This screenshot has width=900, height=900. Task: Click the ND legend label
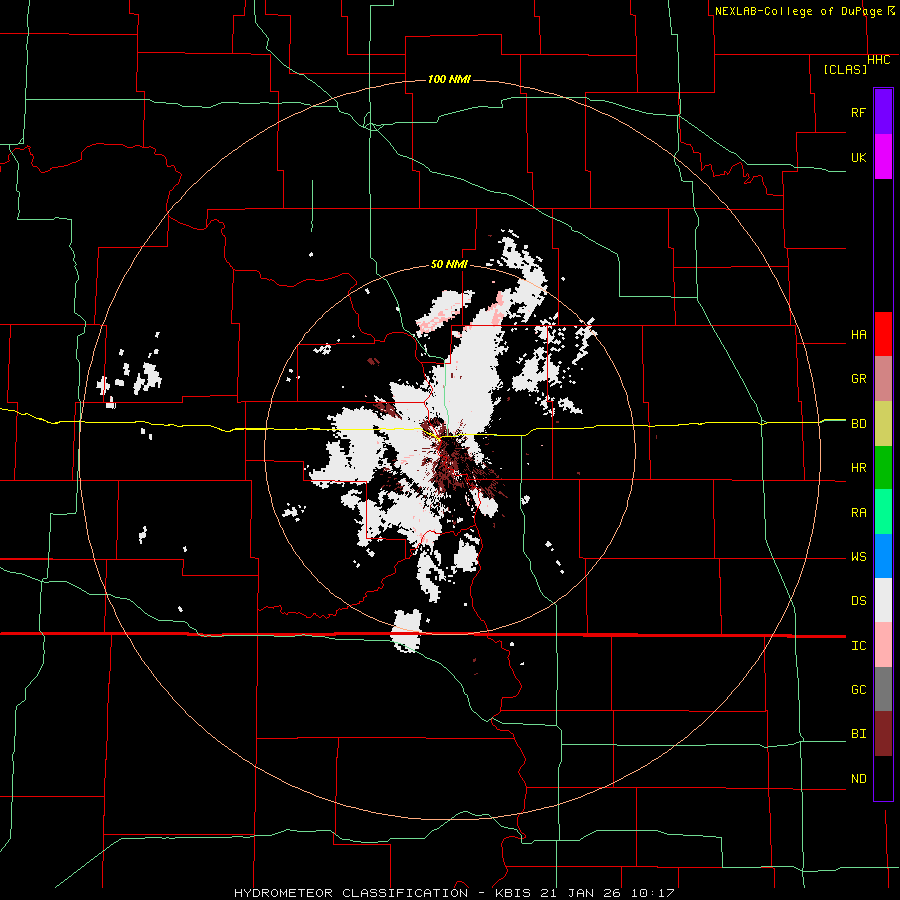coord(858,779)
